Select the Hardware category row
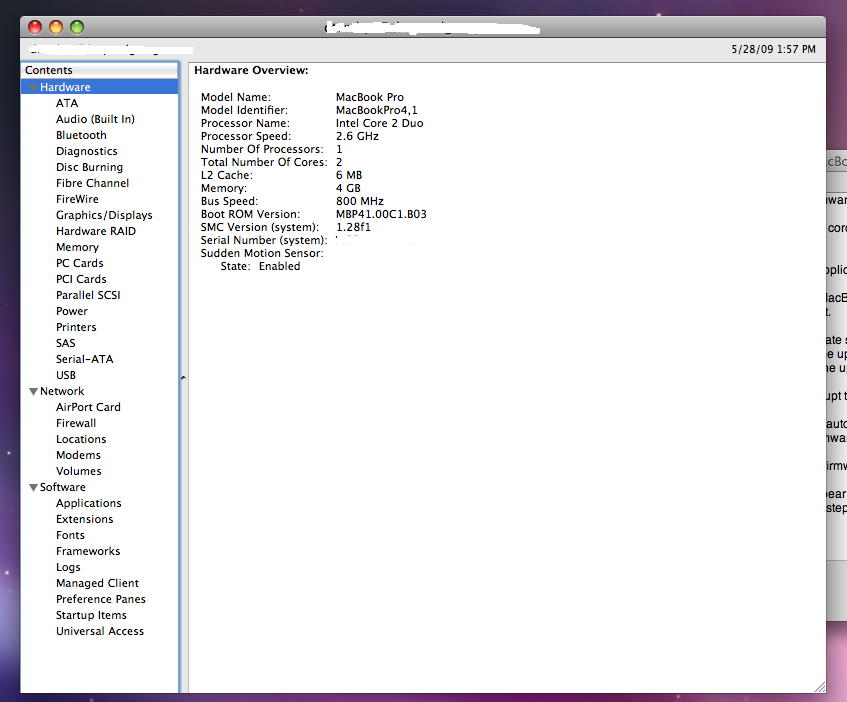 tap(99, 87)
